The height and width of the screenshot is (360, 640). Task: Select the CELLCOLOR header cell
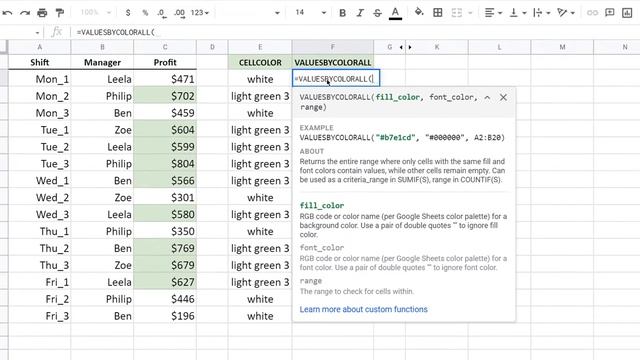click(x=260, y=62)
